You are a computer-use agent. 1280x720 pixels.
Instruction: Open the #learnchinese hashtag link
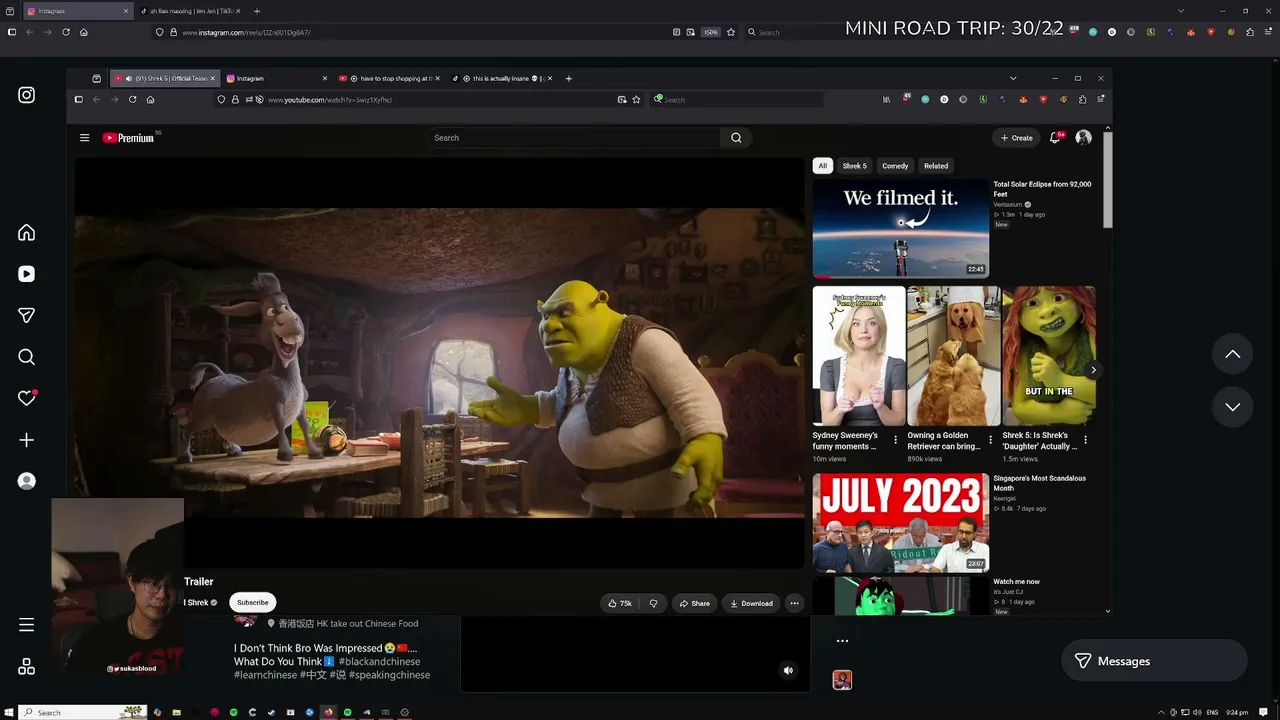pos(265,675)
